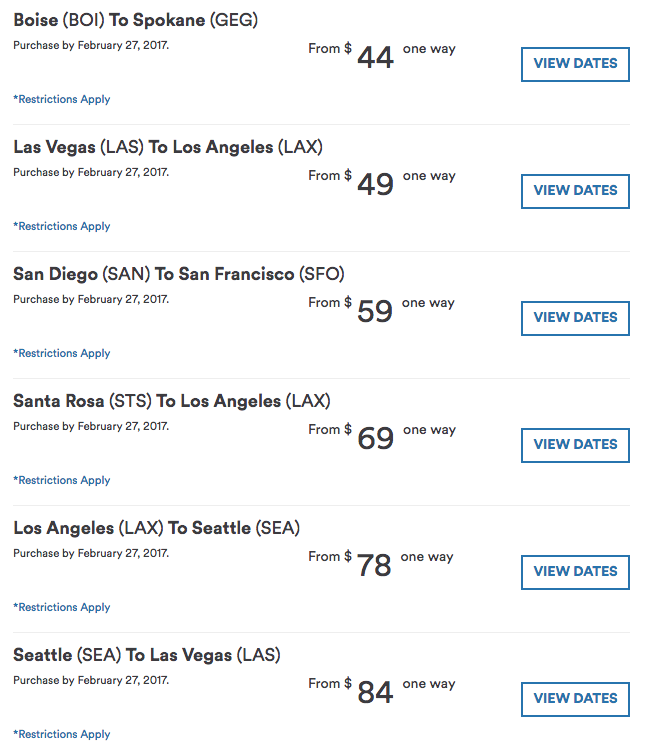Open Restrictions Apply under Los Angeles to Seattle

click(x=62, y=607)
